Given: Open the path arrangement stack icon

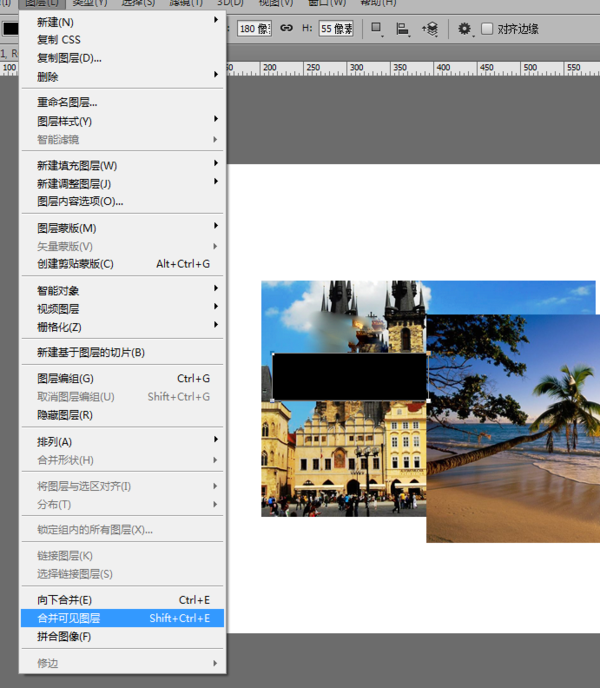Looking at the screenshot, I should coord(430,29).
